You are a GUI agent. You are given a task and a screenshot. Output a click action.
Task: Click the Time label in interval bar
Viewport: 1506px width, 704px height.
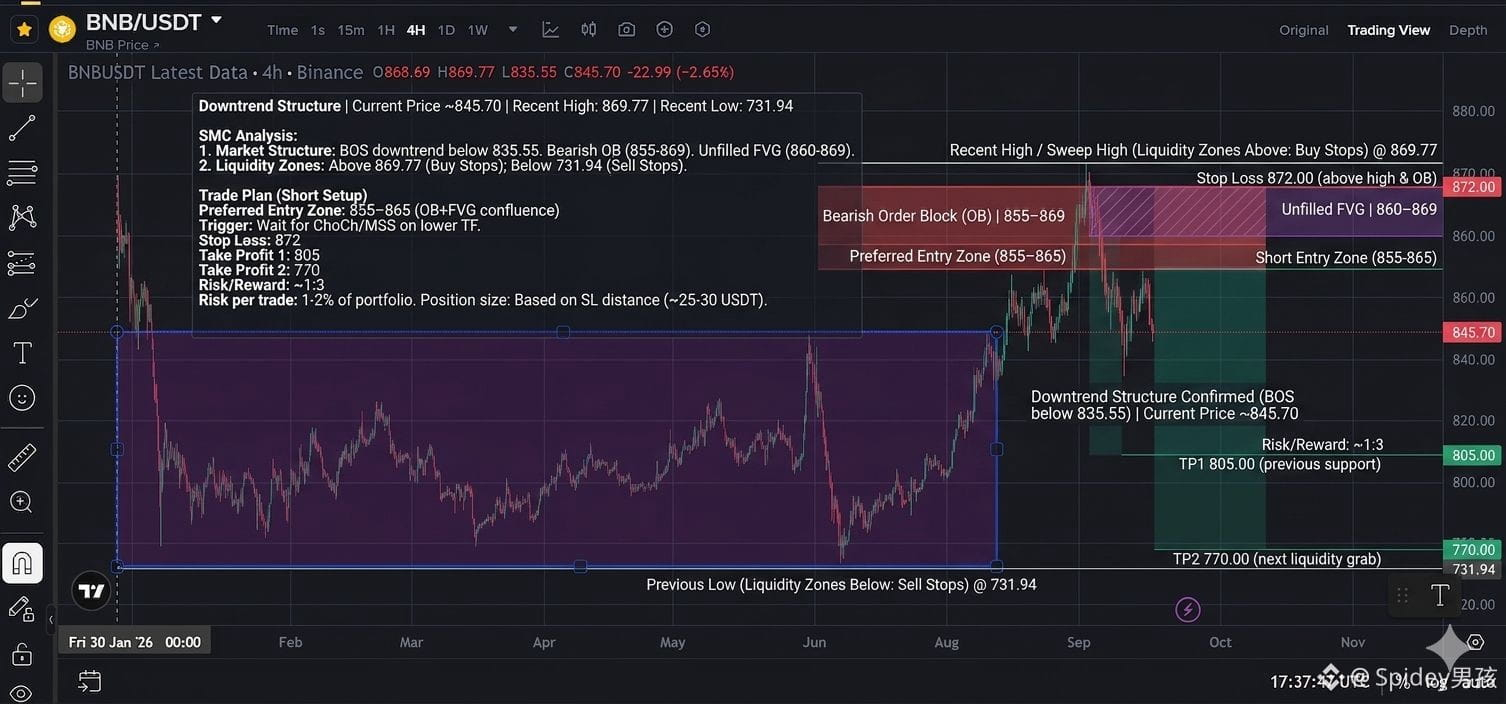(283, 30)
